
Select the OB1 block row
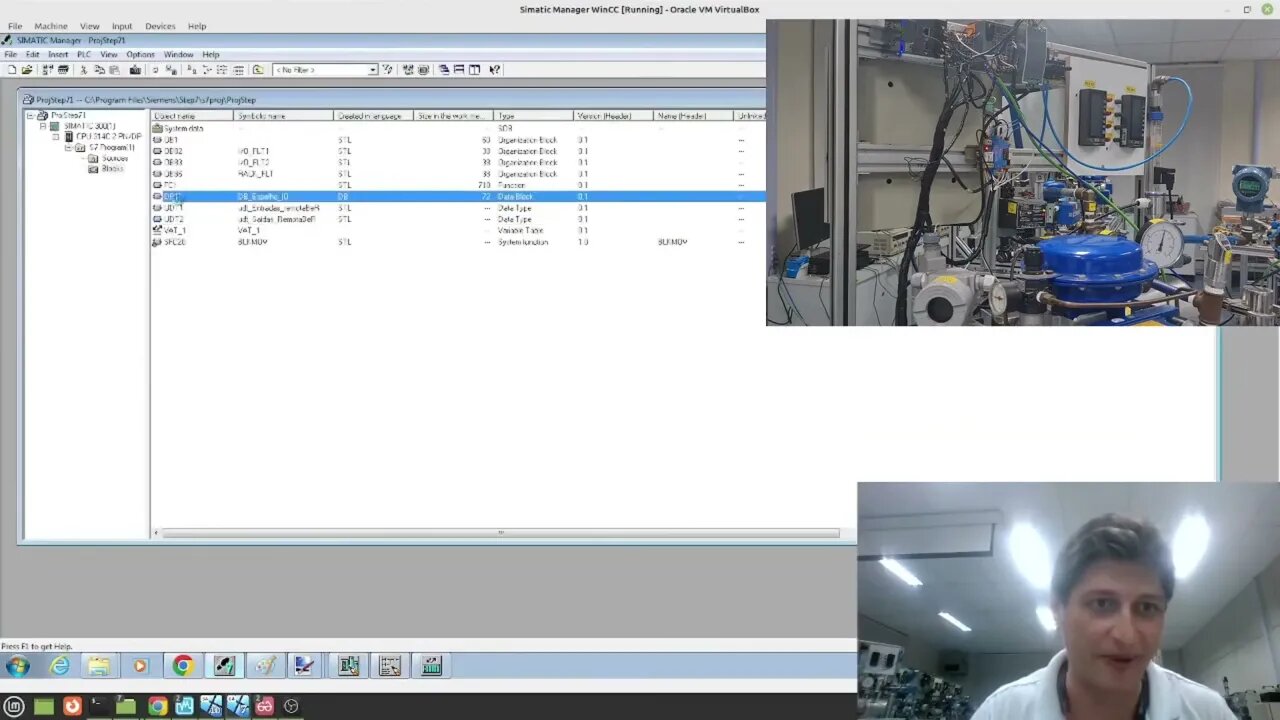[x=458, y=140]
